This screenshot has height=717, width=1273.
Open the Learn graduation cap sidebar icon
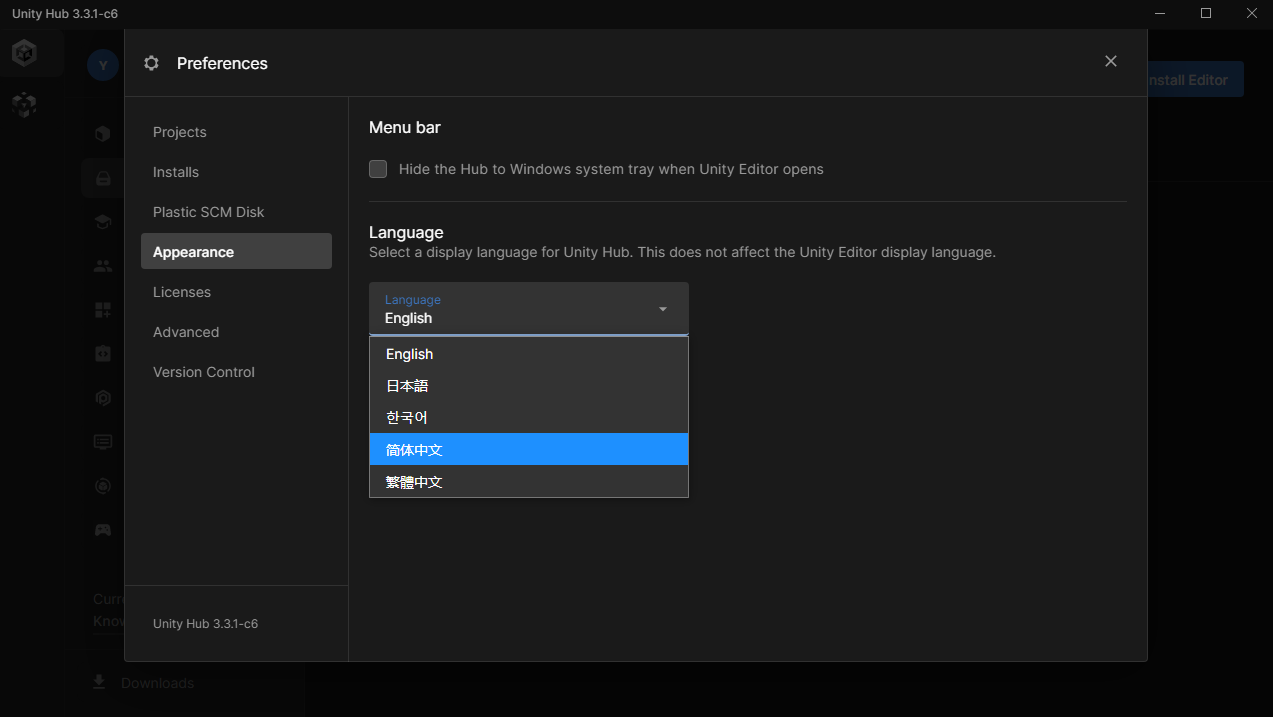pos(102,222)
